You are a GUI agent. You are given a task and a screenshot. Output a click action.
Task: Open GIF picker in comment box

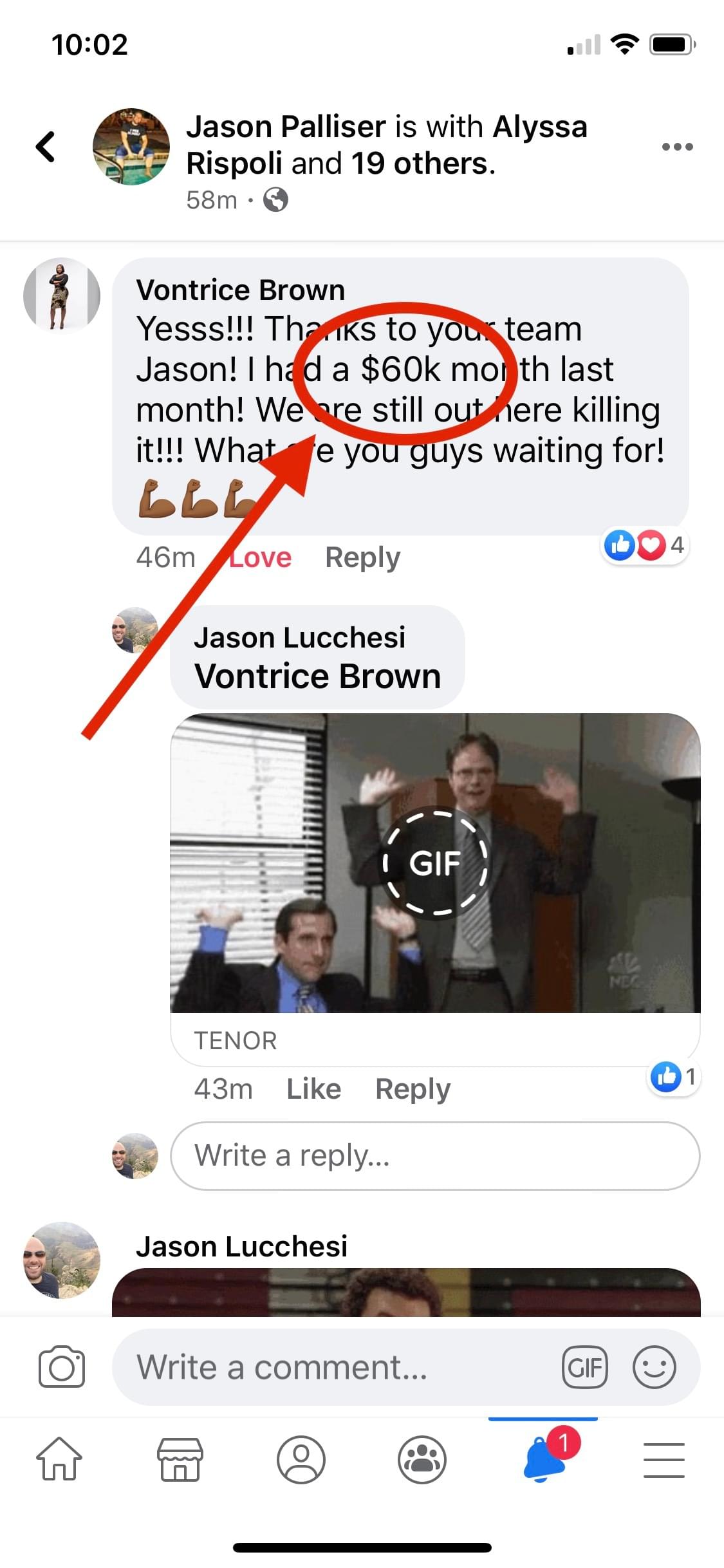(x=584, y=1367)
